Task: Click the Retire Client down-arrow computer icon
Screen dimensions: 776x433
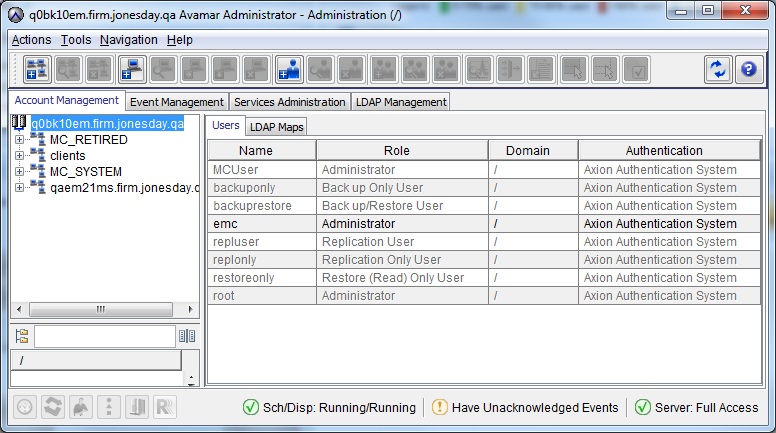Action: pos(225,69)
